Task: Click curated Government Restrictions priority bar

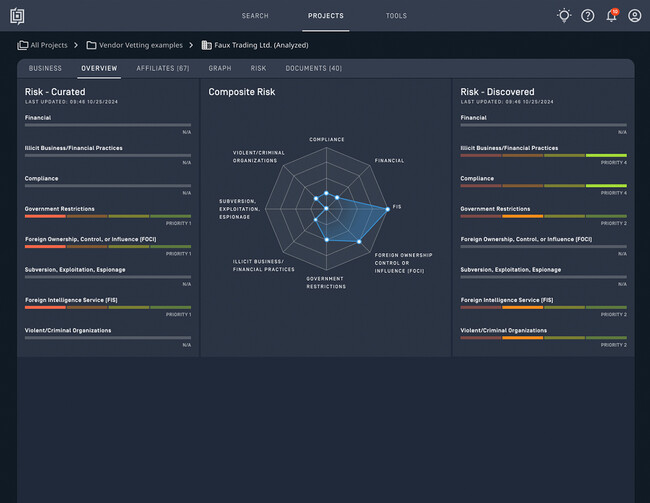Action: point(108,216)
